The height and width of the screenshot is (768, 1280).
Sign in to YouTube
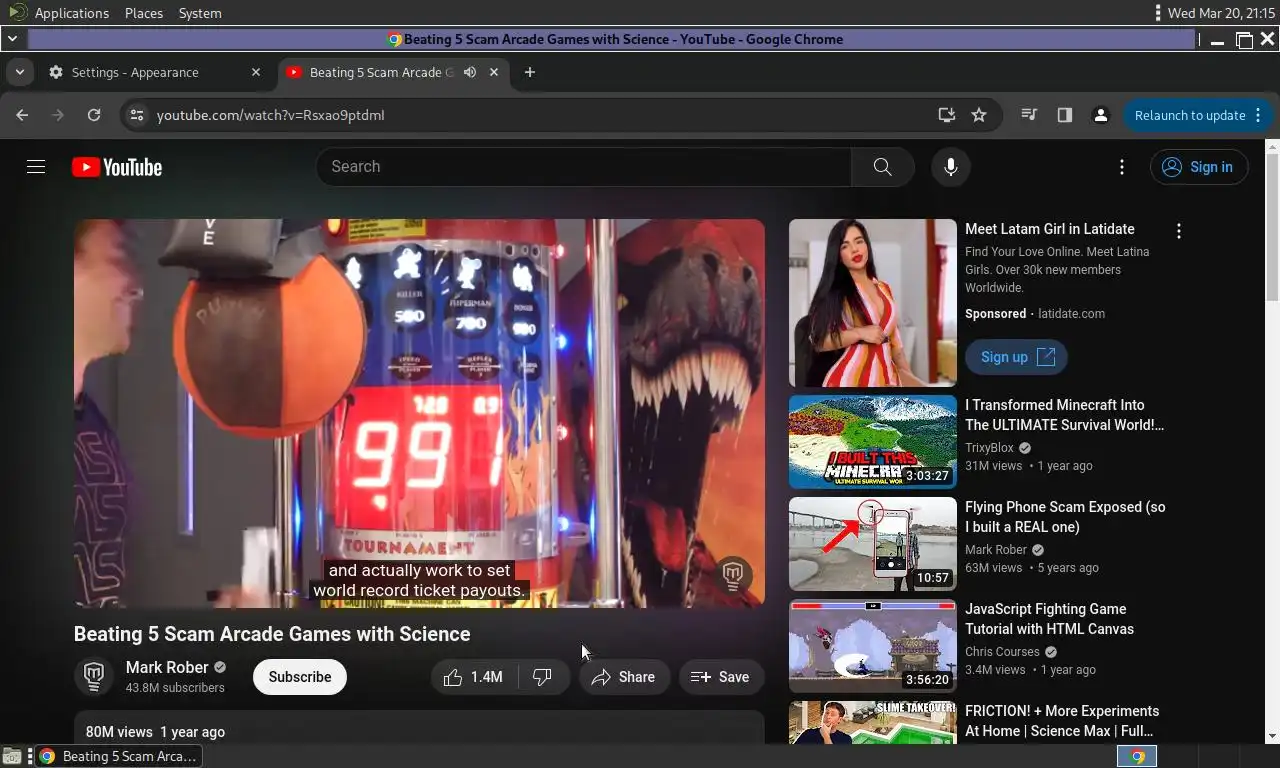point(1199,167)
